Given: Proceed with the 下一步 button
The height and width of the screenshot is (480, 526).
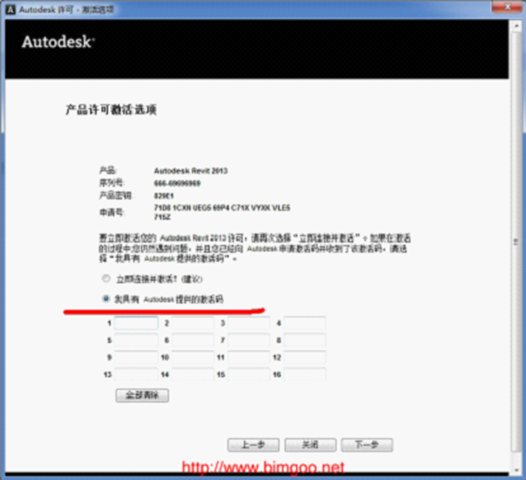Looking at the screenshot, I should tap(367, 445).
